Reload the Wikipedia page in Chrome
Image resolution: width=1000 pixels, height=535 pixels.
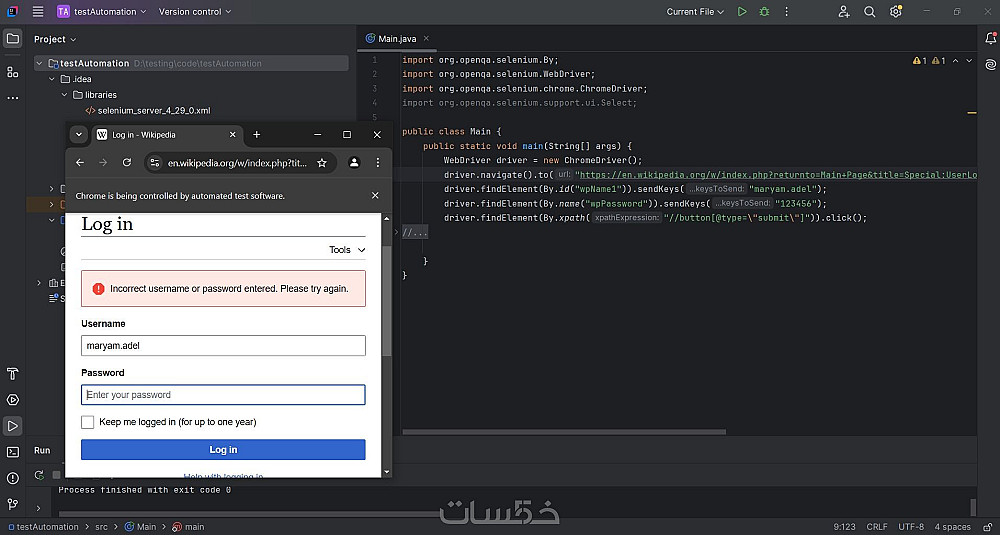[x=127, y=163]
